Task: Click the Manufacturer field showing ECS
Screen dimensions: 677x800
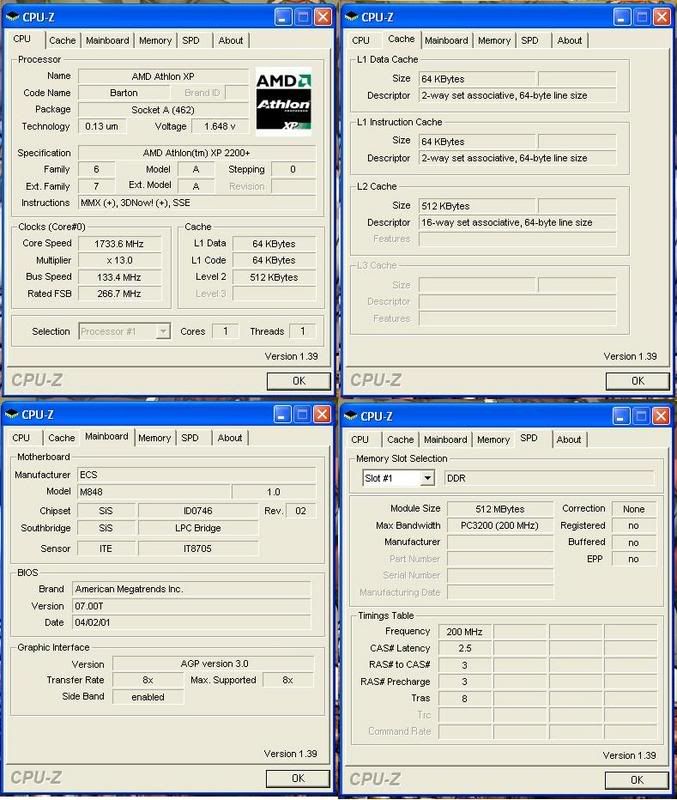Action: pos(196,475)
